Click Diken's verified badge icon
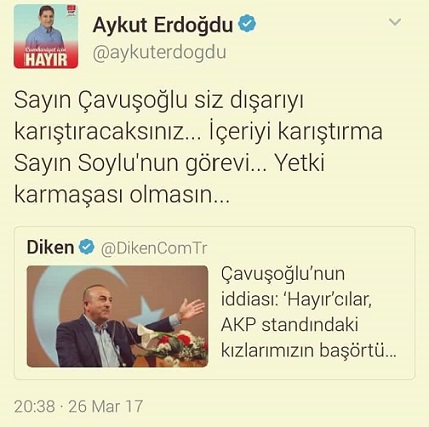Image resolution: width=429 pixels, height=427 pixels. pyautogui.click(x=87, y=247)
